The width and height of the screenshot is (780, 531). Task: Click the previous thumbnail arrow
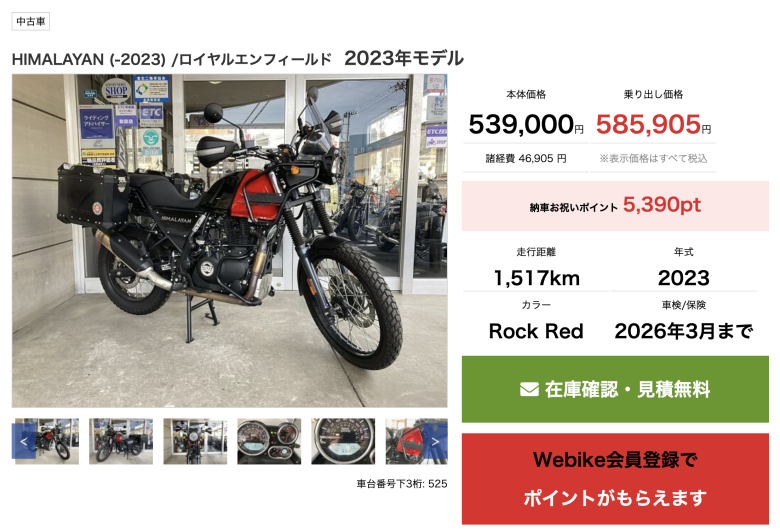(24, 441)
